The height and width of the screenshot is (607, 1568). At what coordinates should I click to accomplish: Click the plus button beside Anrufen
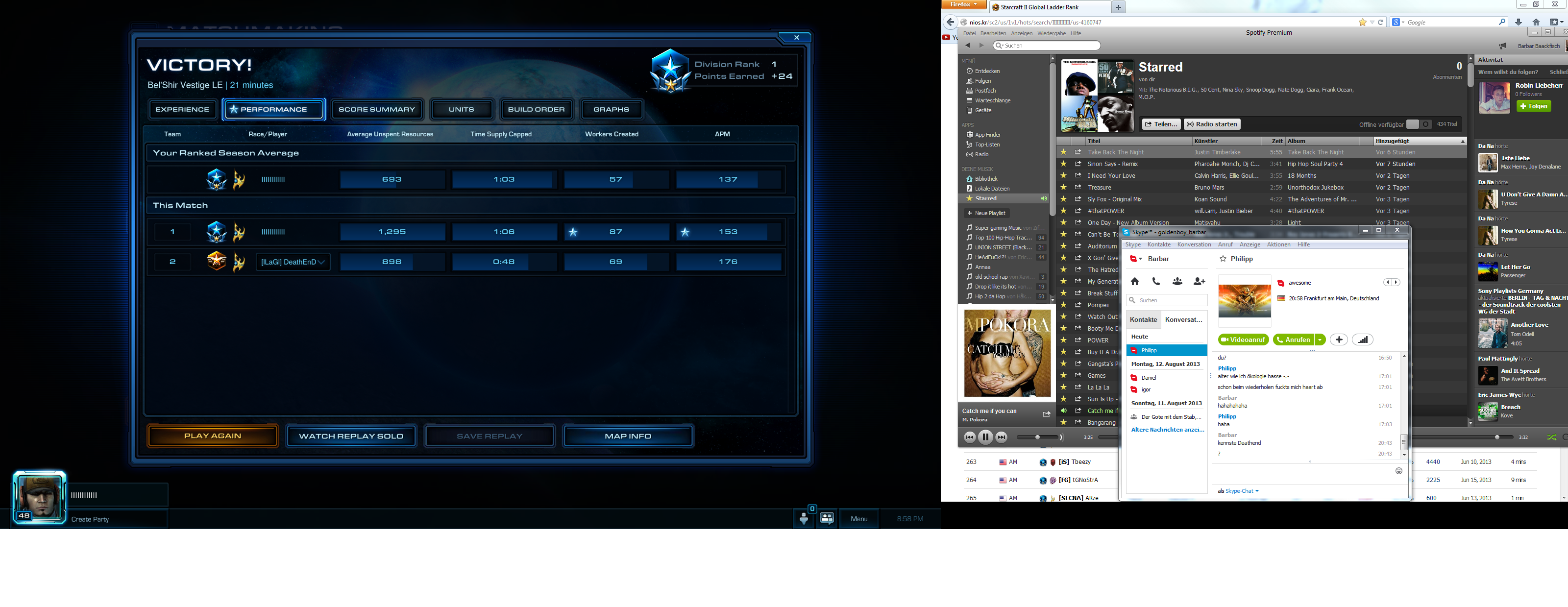click(x=1339, y=340)
